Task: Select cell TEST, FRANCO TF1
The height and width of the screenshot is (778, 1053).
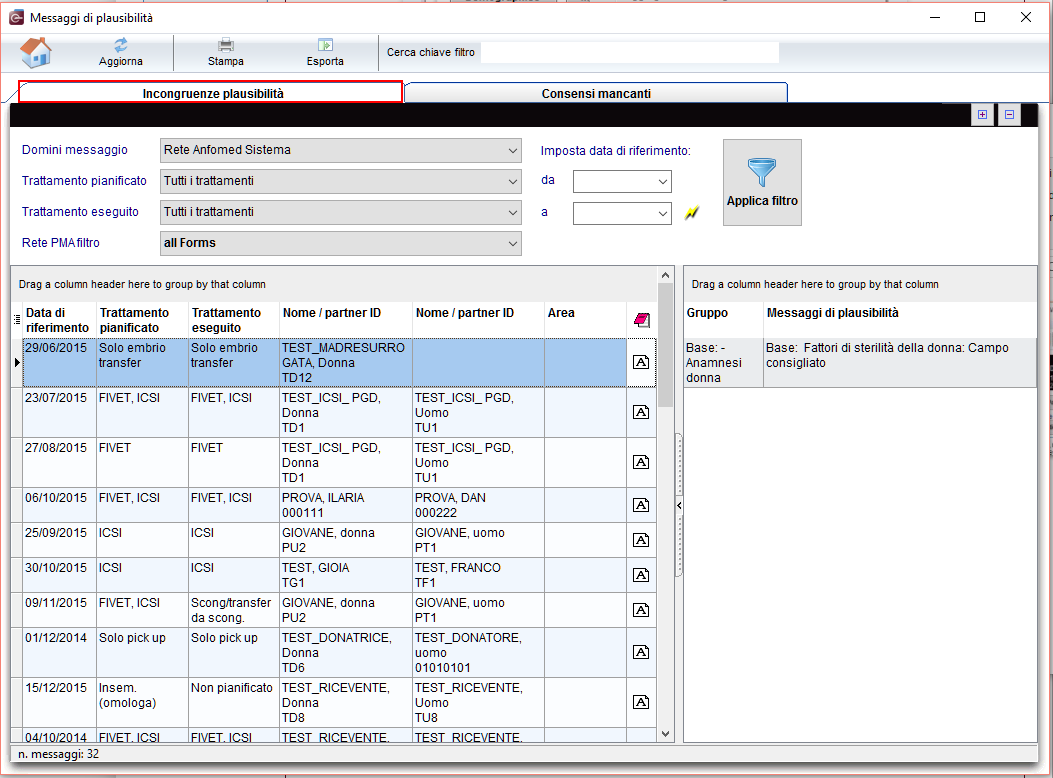Action: 478,575
